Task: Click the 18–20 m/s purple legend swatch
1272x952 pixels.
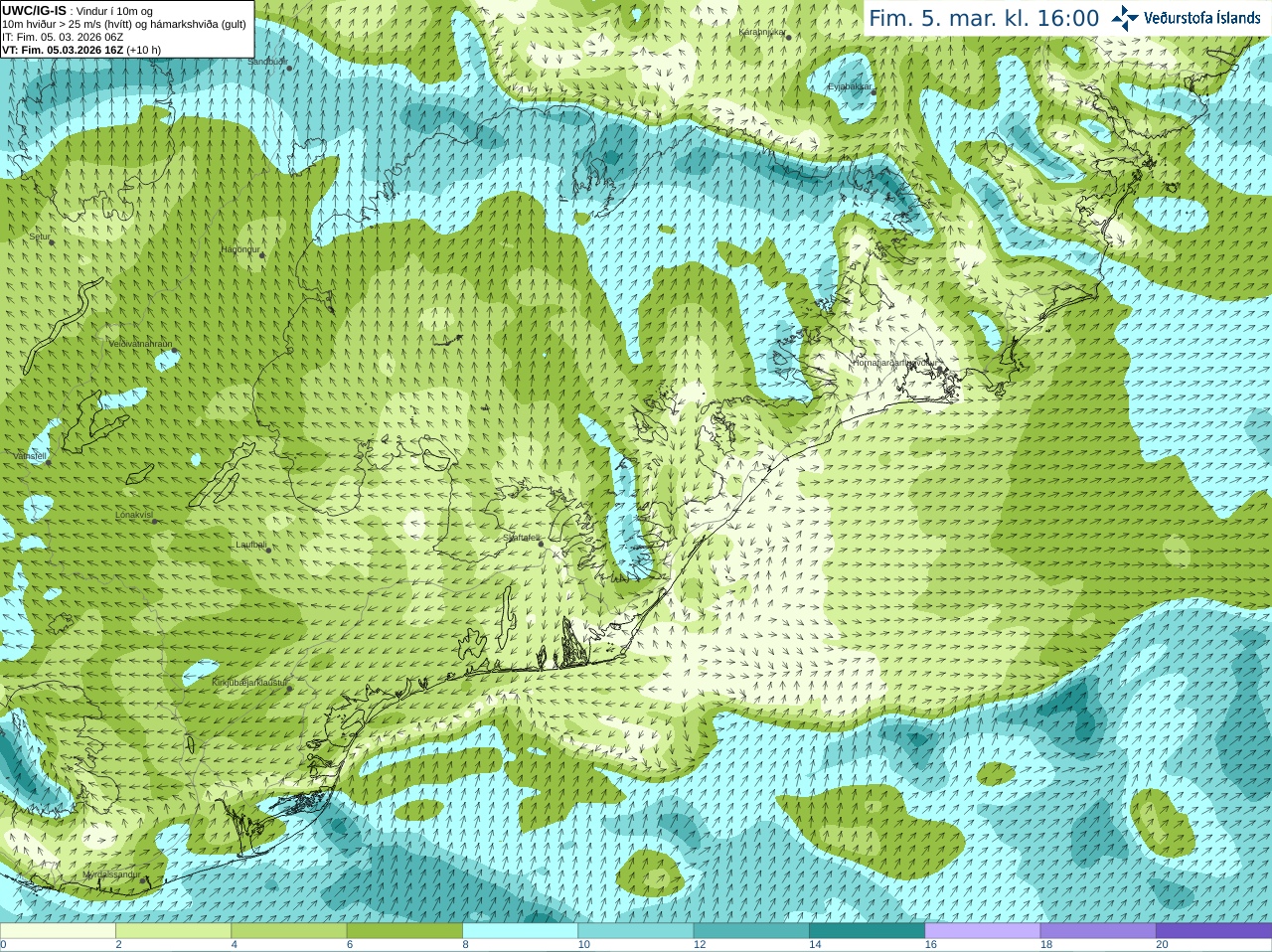Action: pyautogui.click(x=1098, y=931)
